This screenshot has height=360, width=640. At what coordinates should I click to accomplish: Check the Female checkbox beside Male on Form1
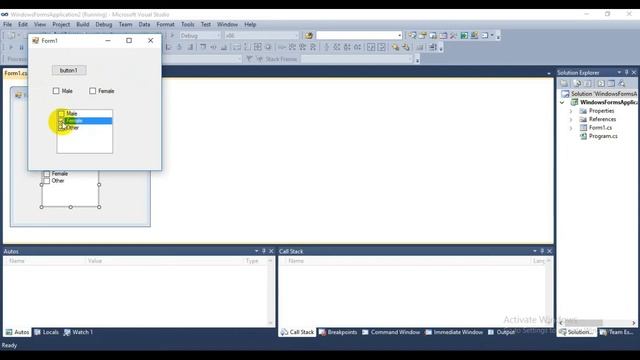[x=93, y=91]
